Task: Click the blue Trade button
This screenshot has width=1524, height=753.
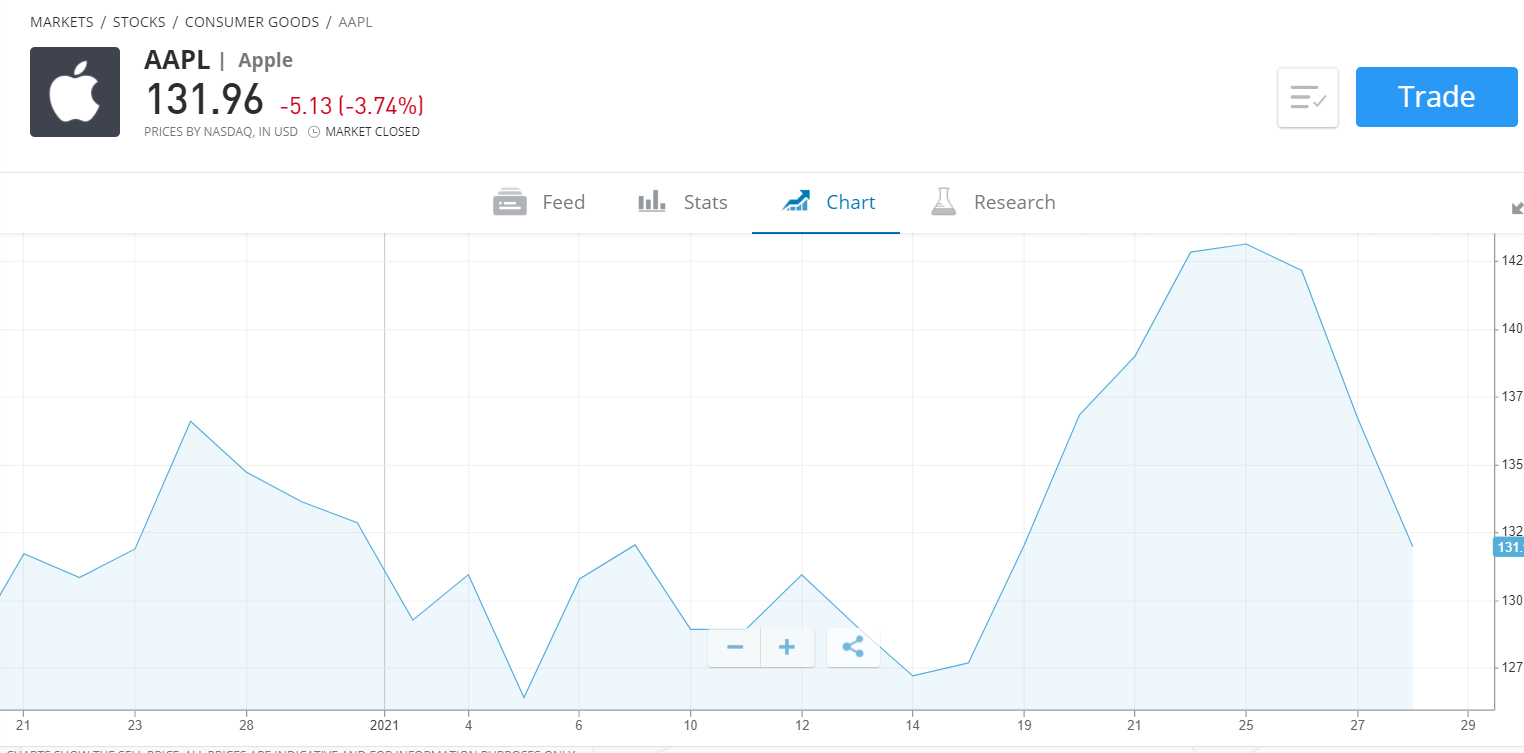Action: 1436,97
